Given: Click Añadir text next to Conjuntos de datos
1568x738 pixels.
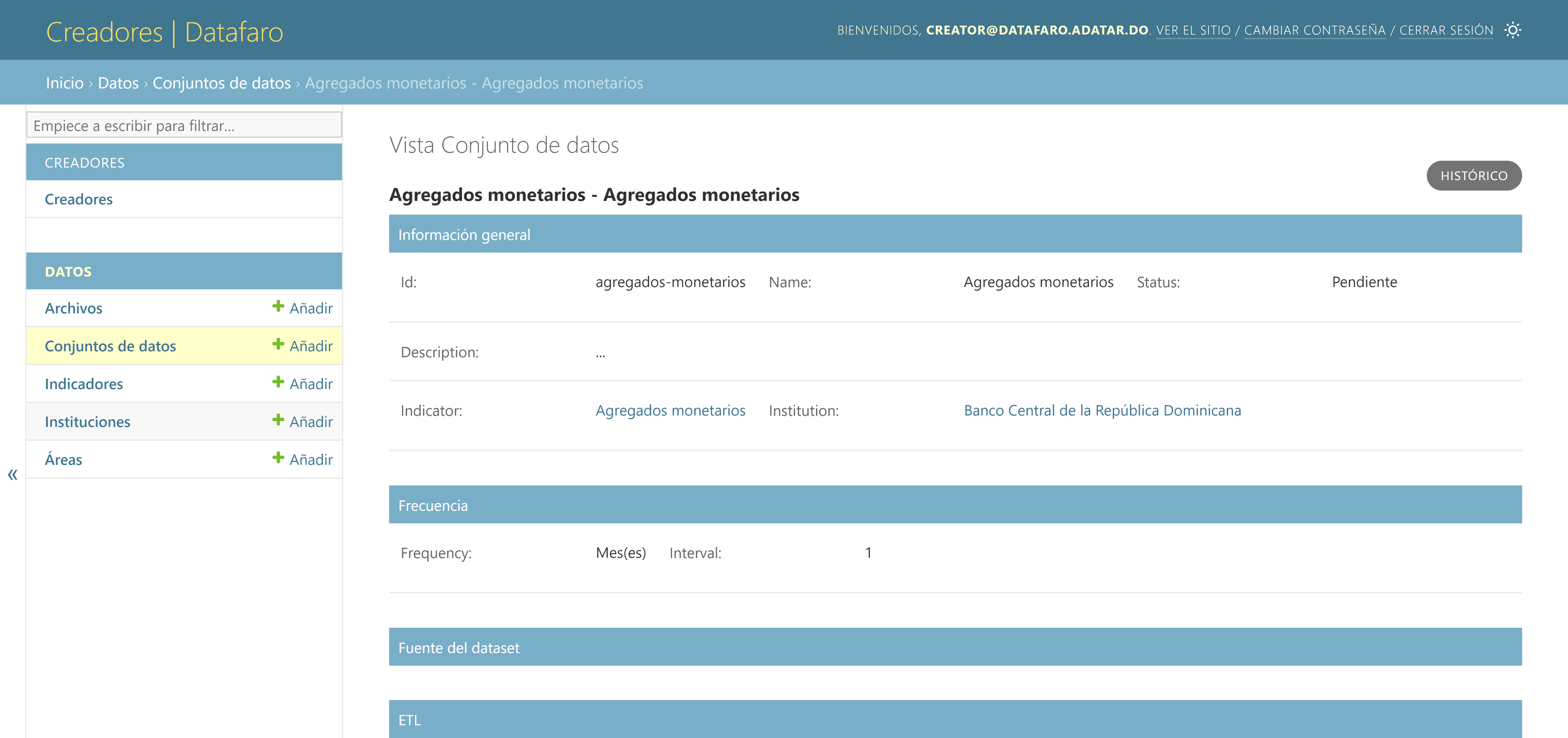Looking at the screenshot, I should click(x=311, y=346).
